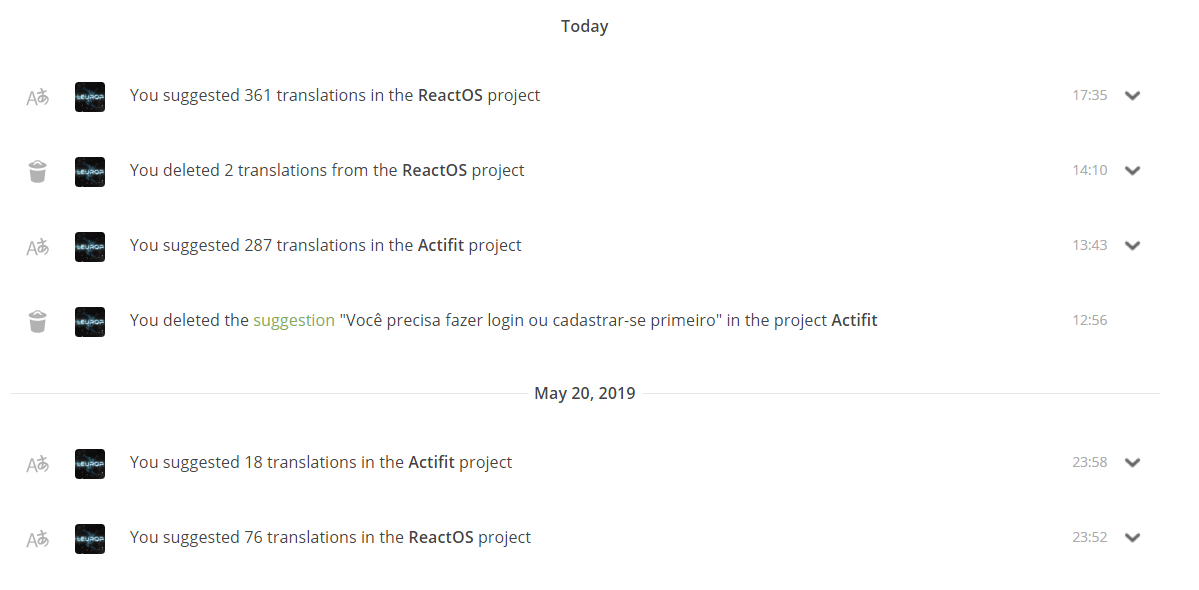Open Actifit link in deleted suggestion row
Image resolution: width=1199 pixels, height=590 pixels.
click(x=854, y=321)
